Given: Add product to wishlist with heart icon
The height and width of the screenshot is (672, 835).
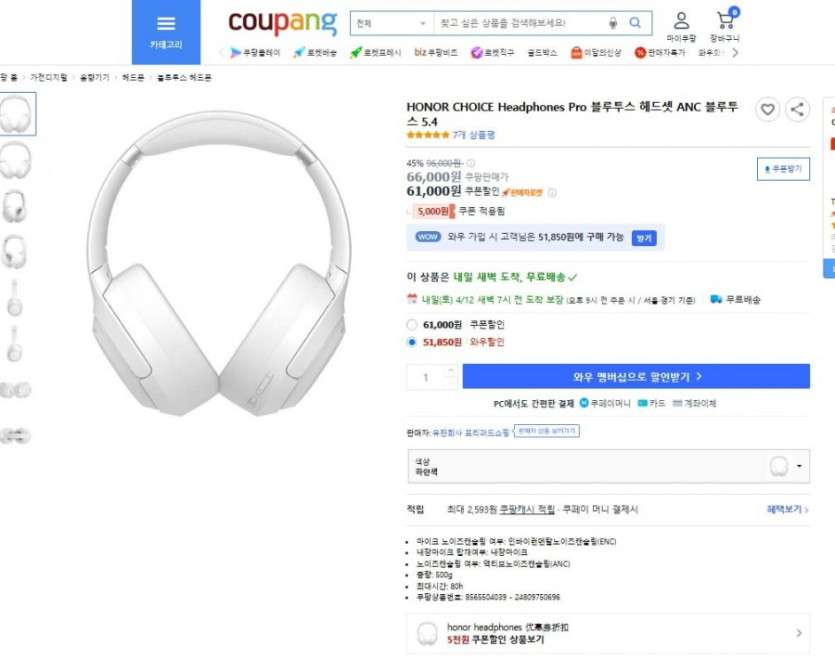Looking at the screenshot, I should click(767, 110).
